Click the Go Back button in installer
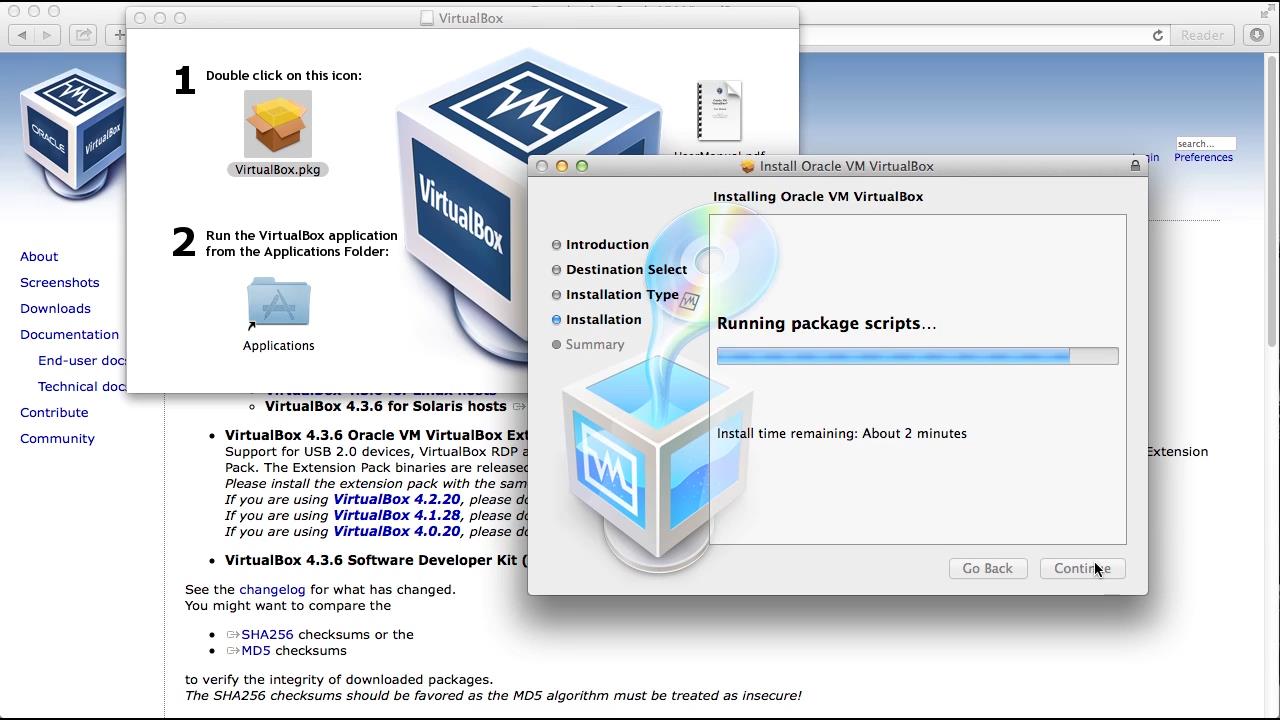 click(x=987, y=568)
